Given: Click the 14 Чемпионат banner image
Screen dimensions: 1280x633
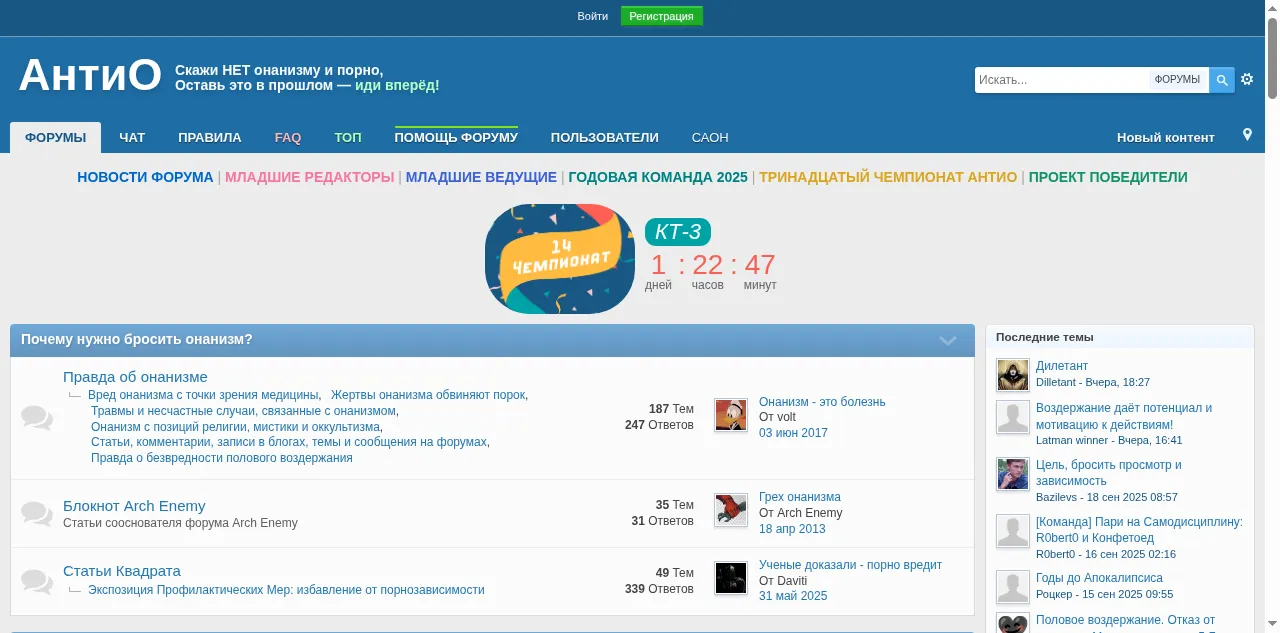Looking at the screenshot, I should coord(560,258).
